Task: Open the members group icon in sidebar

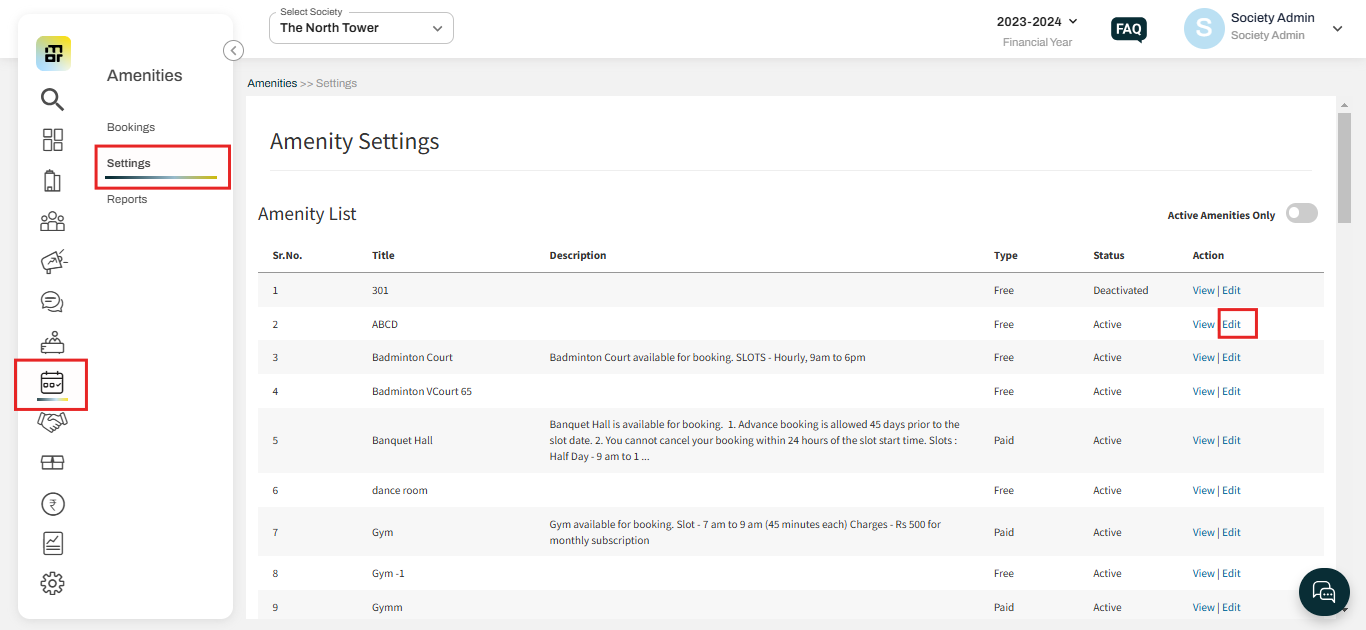Action: pos(52,221)
